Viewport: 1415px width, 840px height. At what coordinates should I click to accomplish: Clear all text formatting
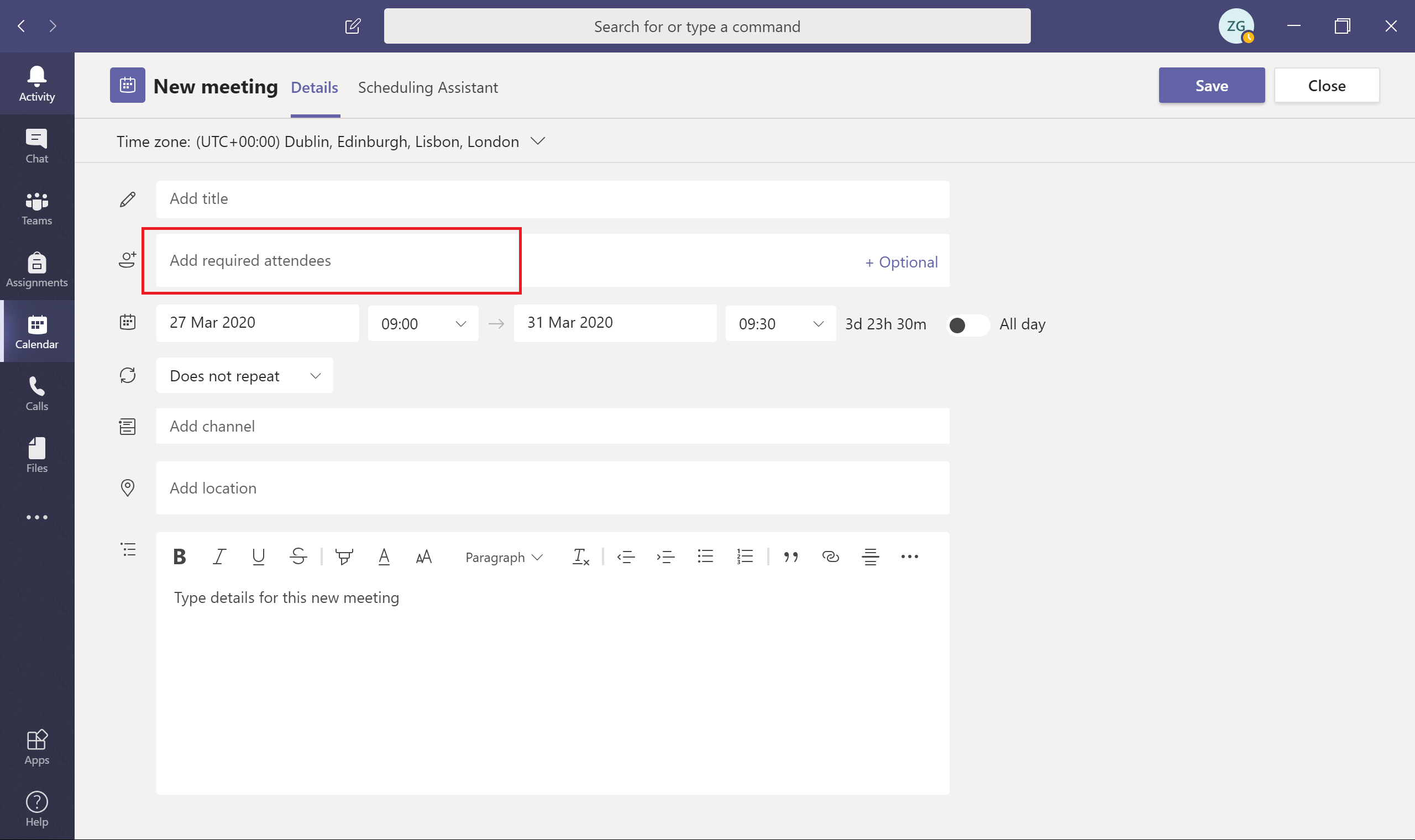coord(581,557)
